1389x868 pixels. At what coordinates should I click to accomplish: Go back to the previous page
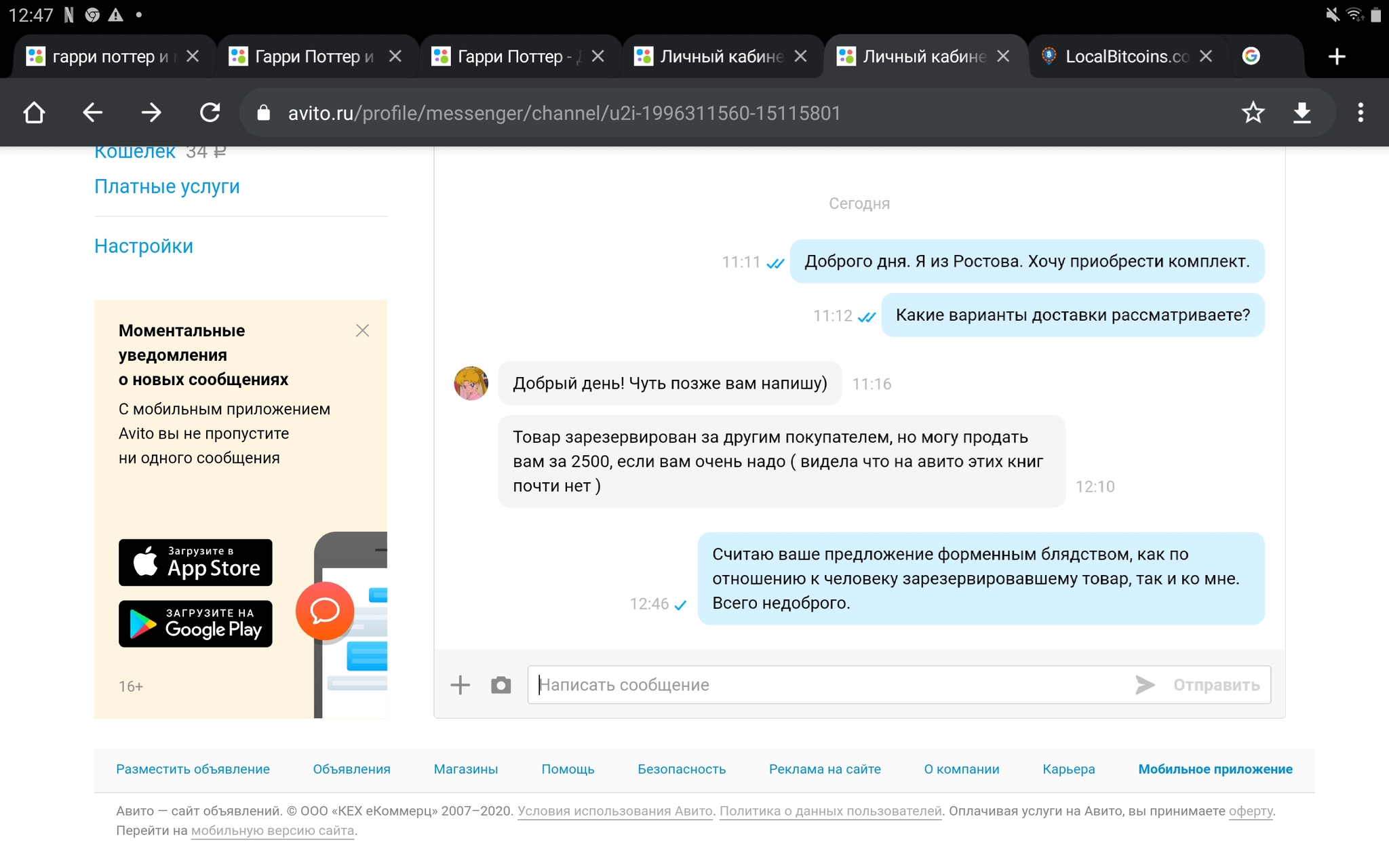click(x=92, y=113)
